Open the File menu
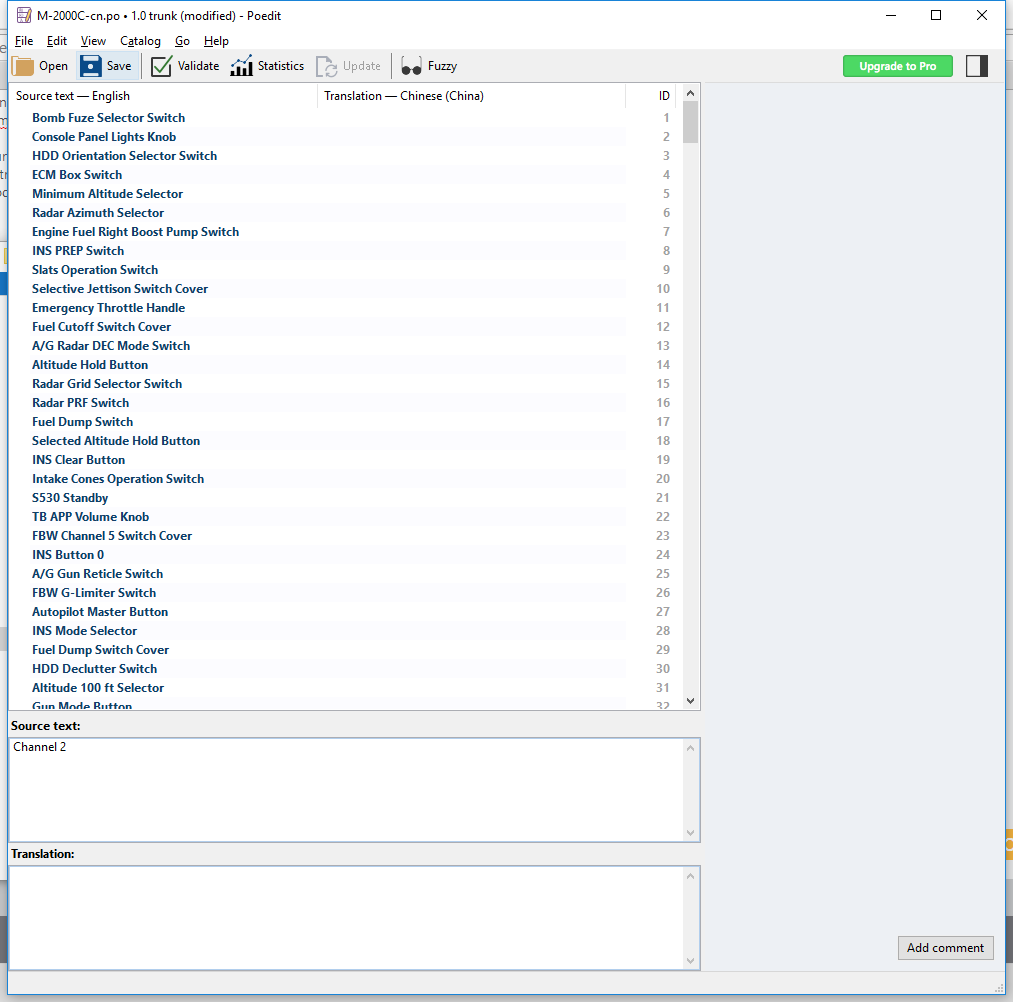Image resolution: width=1013 pixels, height=1002 pixels. pos(24,41)
